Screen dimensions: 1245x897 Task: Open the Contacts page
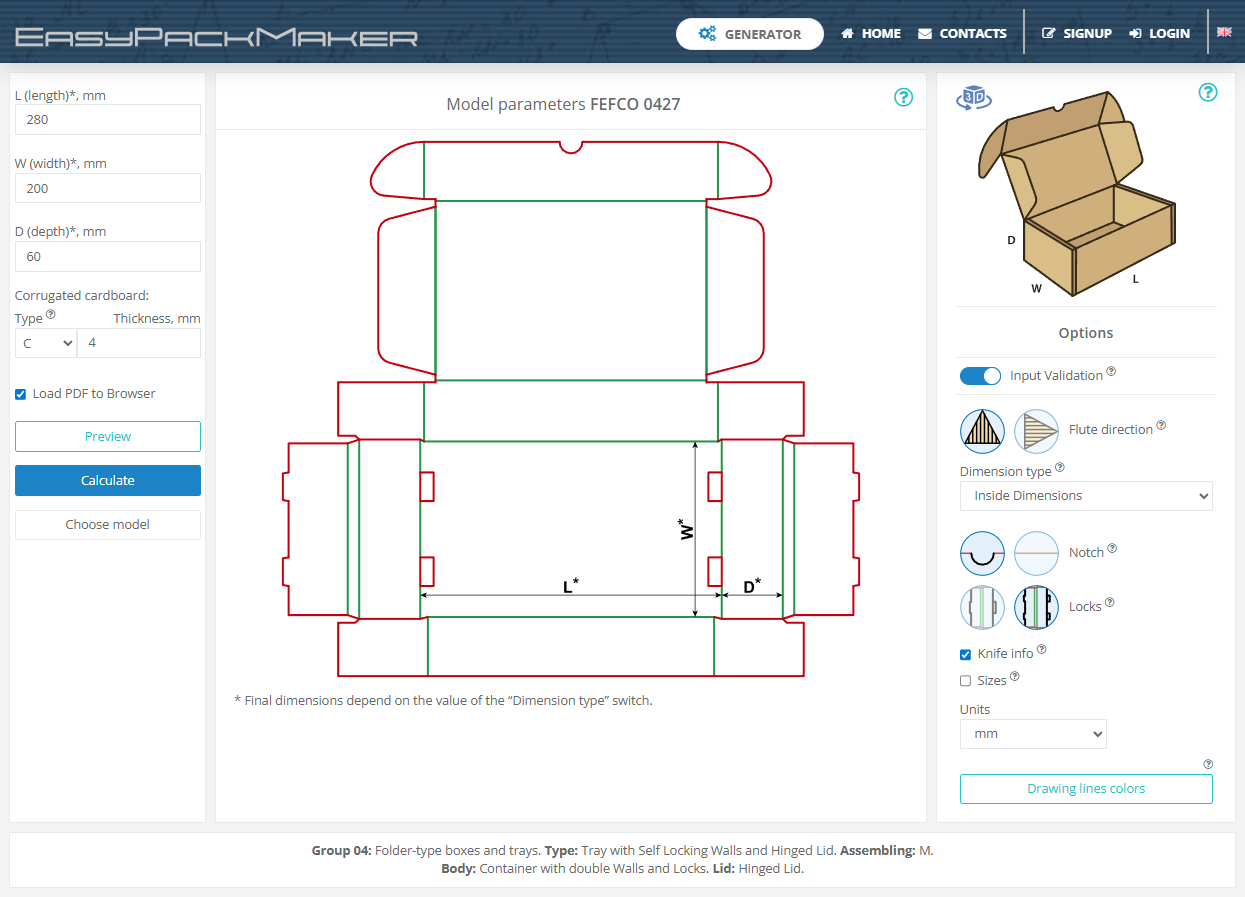click(x=962, y=34)
